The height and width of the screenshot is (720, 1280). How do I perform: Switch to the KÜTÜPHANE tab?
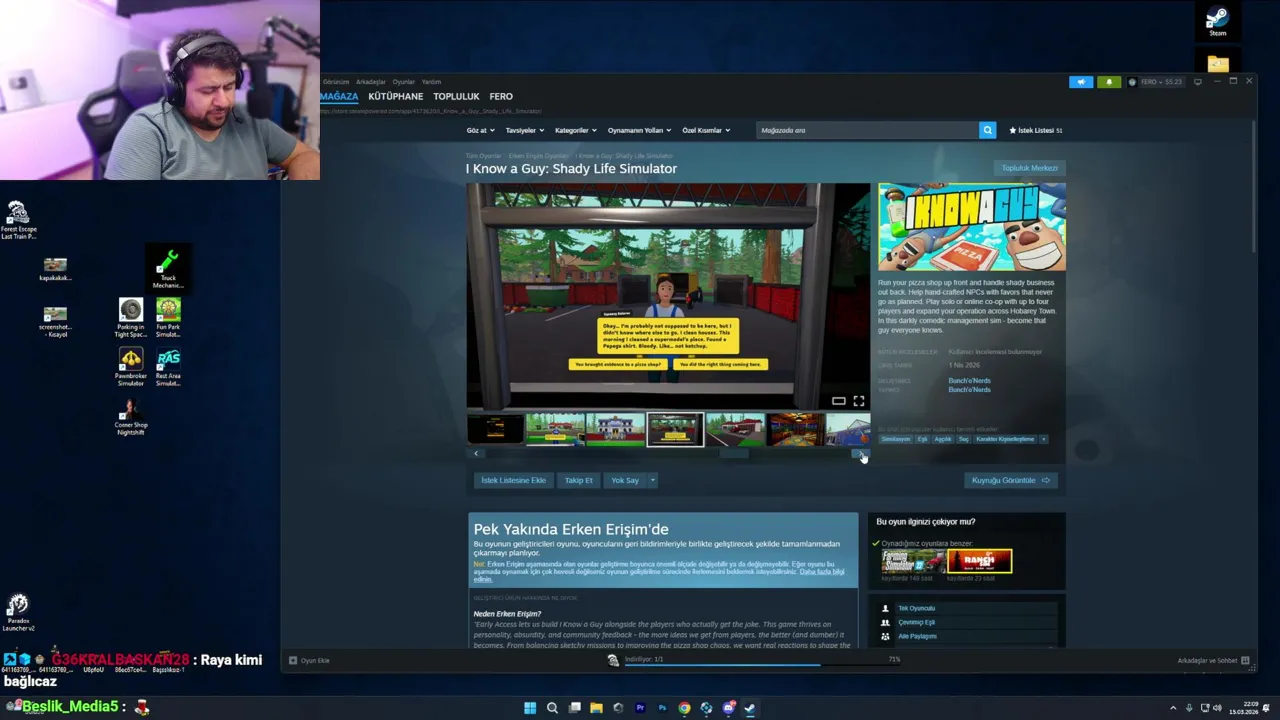(x=395, y=97)
